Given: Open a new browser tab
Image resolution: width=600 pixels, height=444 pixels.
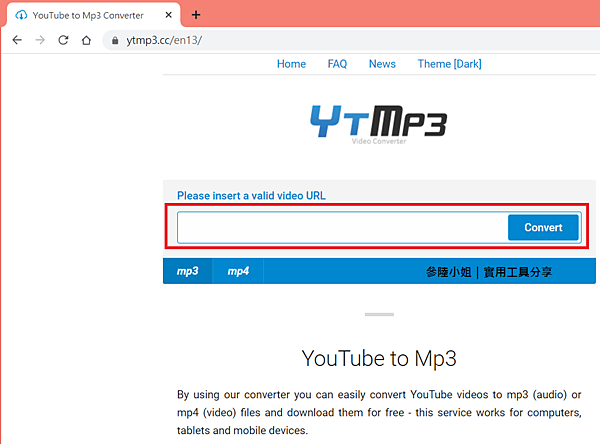Looking at the screenshot, I should click(196, 15).
